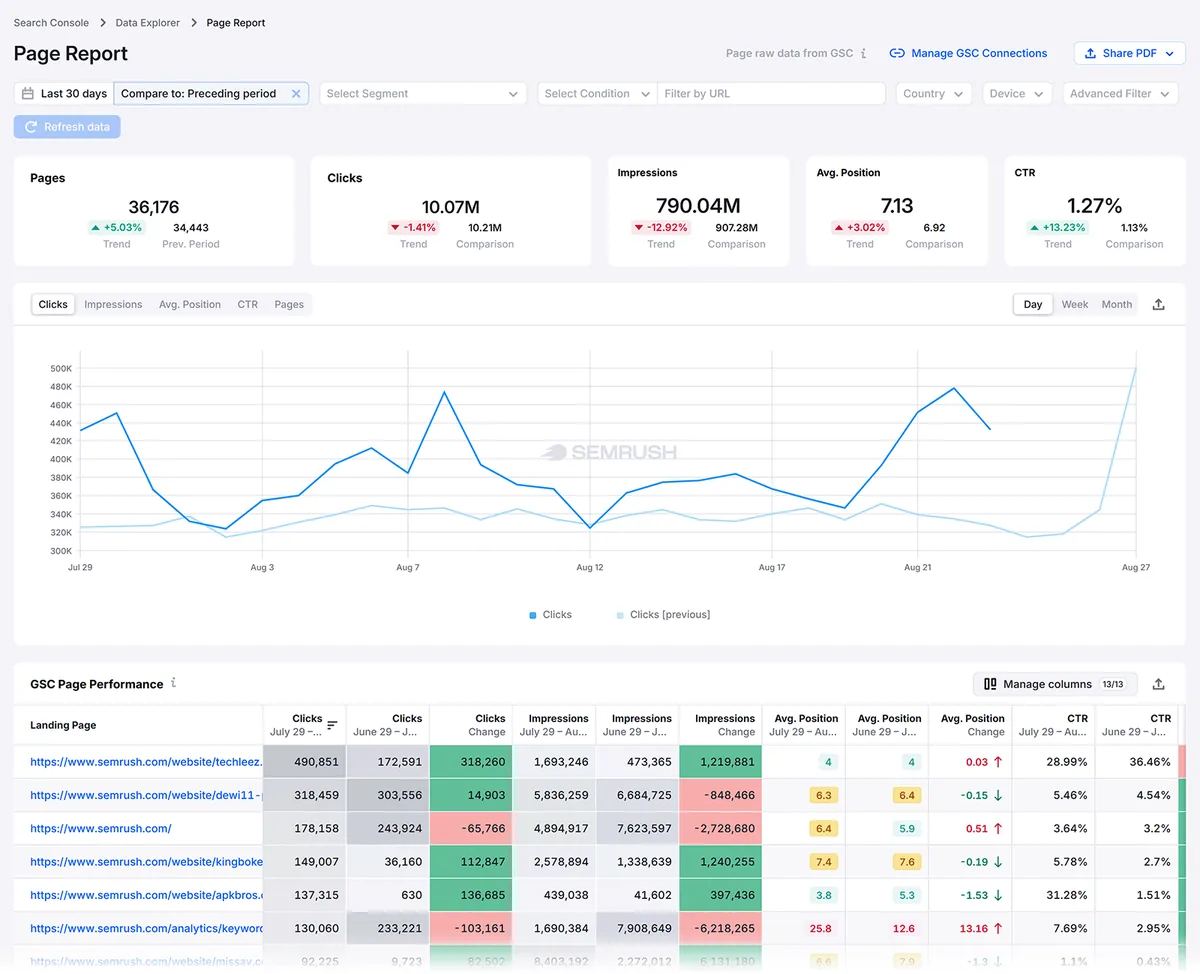Remove the Compare to Preceding period filter
The width and height of the screenshot is (1200, 974).
pos(296,94)
